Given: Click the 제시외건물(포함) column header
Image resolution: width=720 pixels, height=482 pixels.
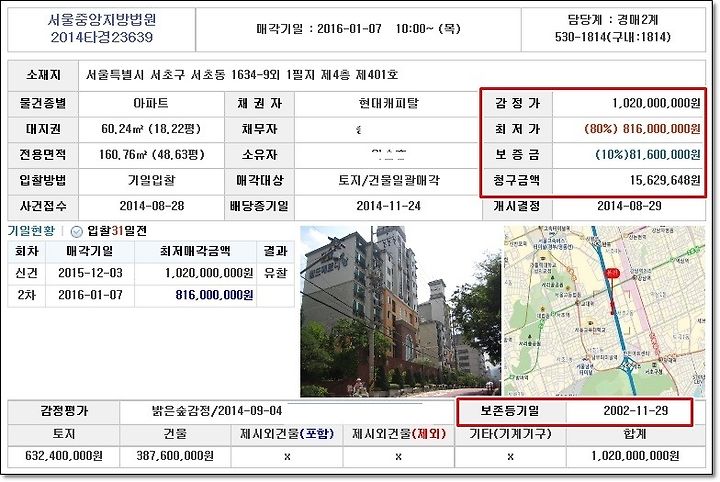Looking at the screenshot, I should point(287,434).
